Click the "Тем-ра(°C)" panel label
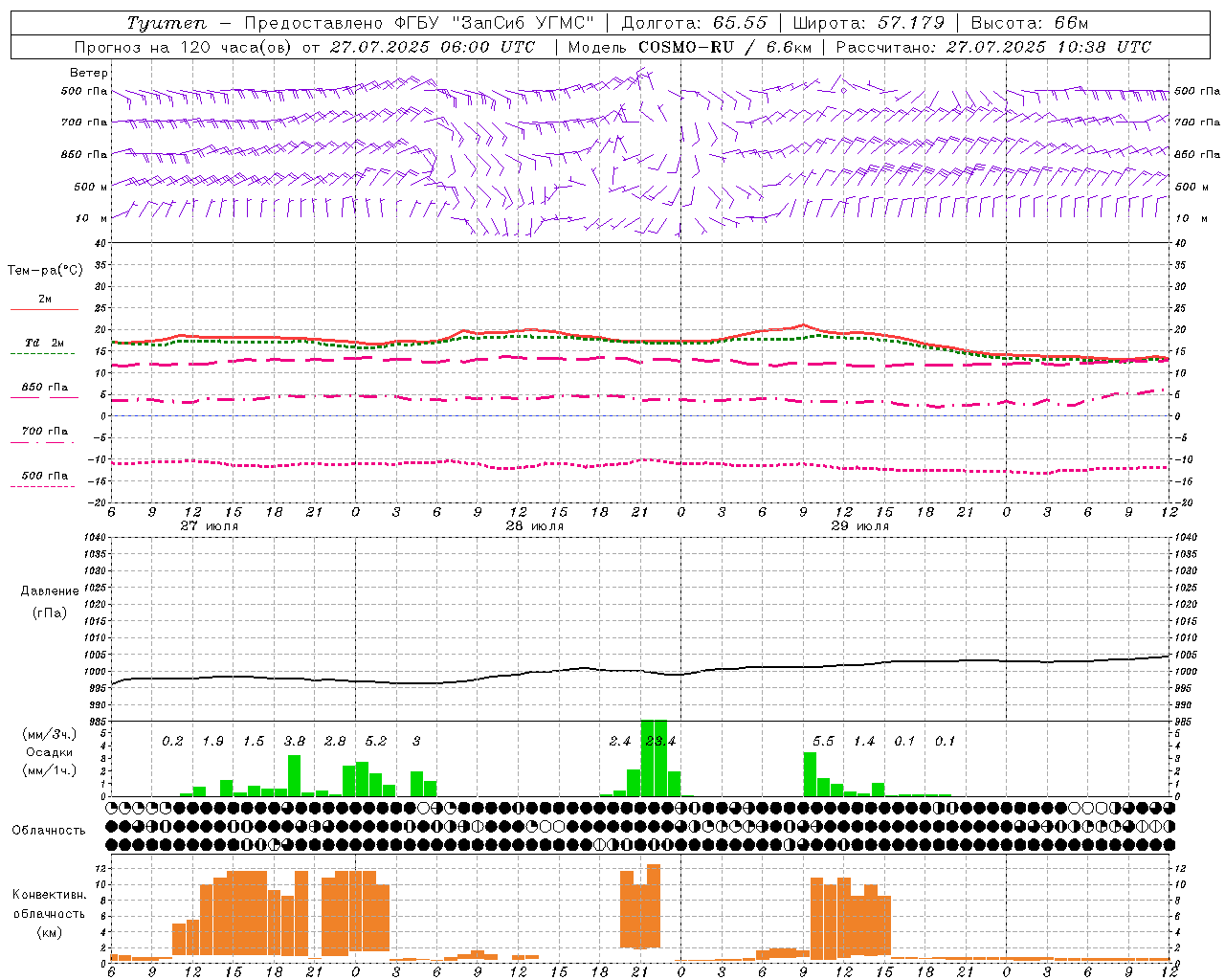 click(45, 271)
